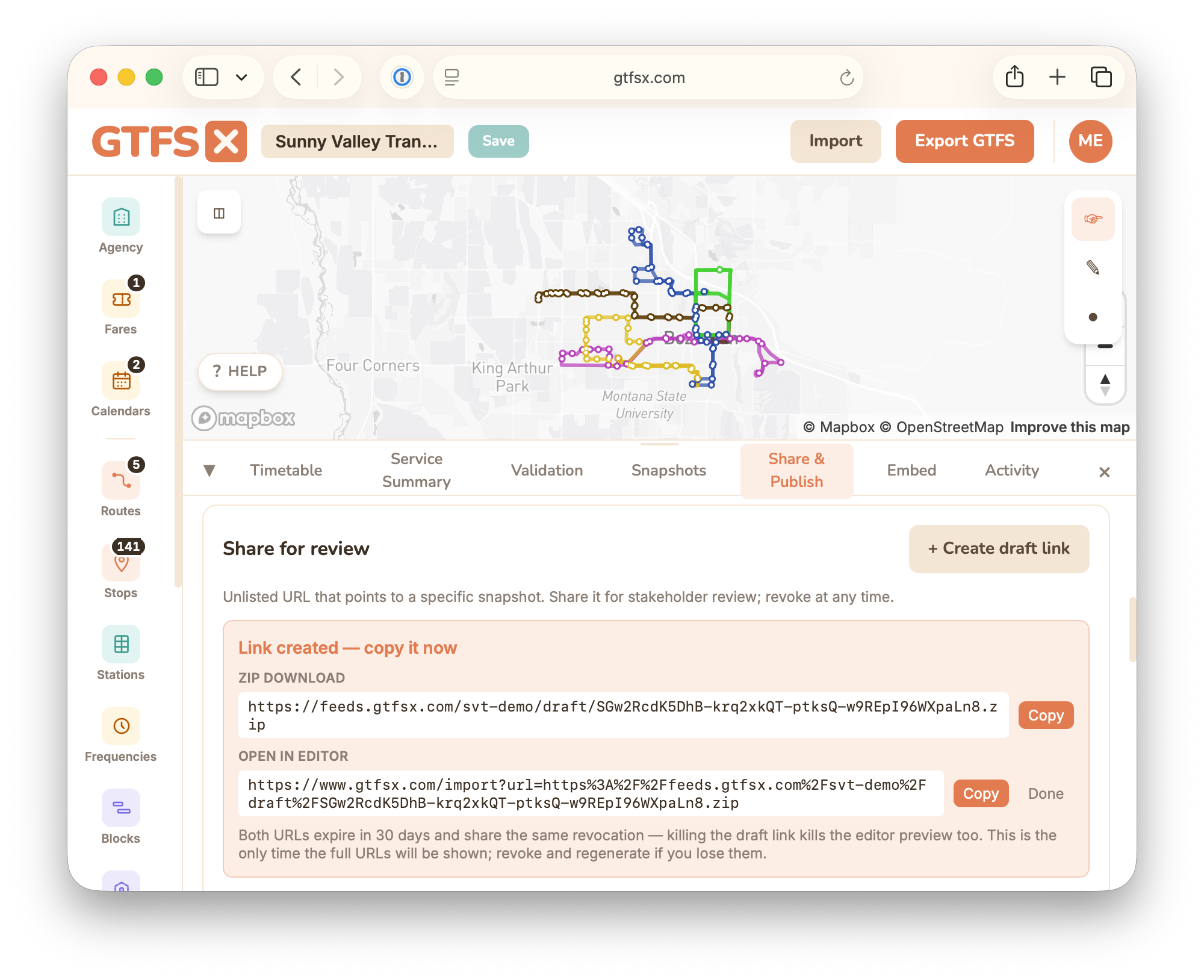The width and height of the screenshot is (1204, 980).
Task: Click Create draft link button
Action: (999, 549)
